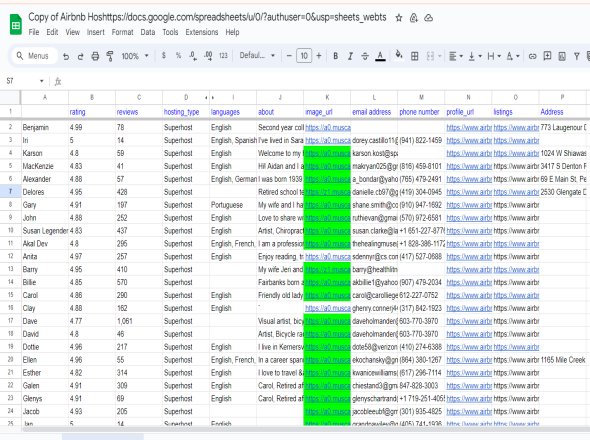The image size is (590, 440).
Task: Activate the paint format tool
Action: 110,56
